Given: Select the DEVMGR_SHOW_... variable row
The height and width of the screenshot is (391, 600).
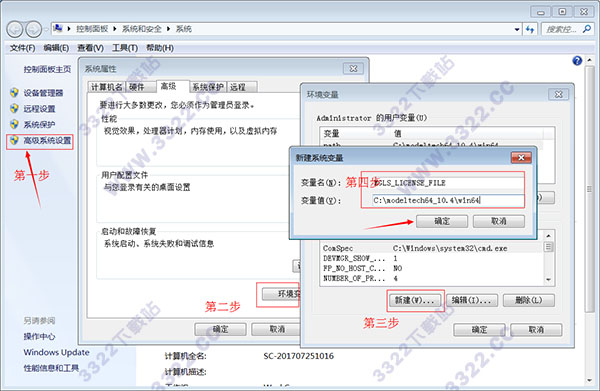Looking at the screenshot, I should [x=432, y=258].
